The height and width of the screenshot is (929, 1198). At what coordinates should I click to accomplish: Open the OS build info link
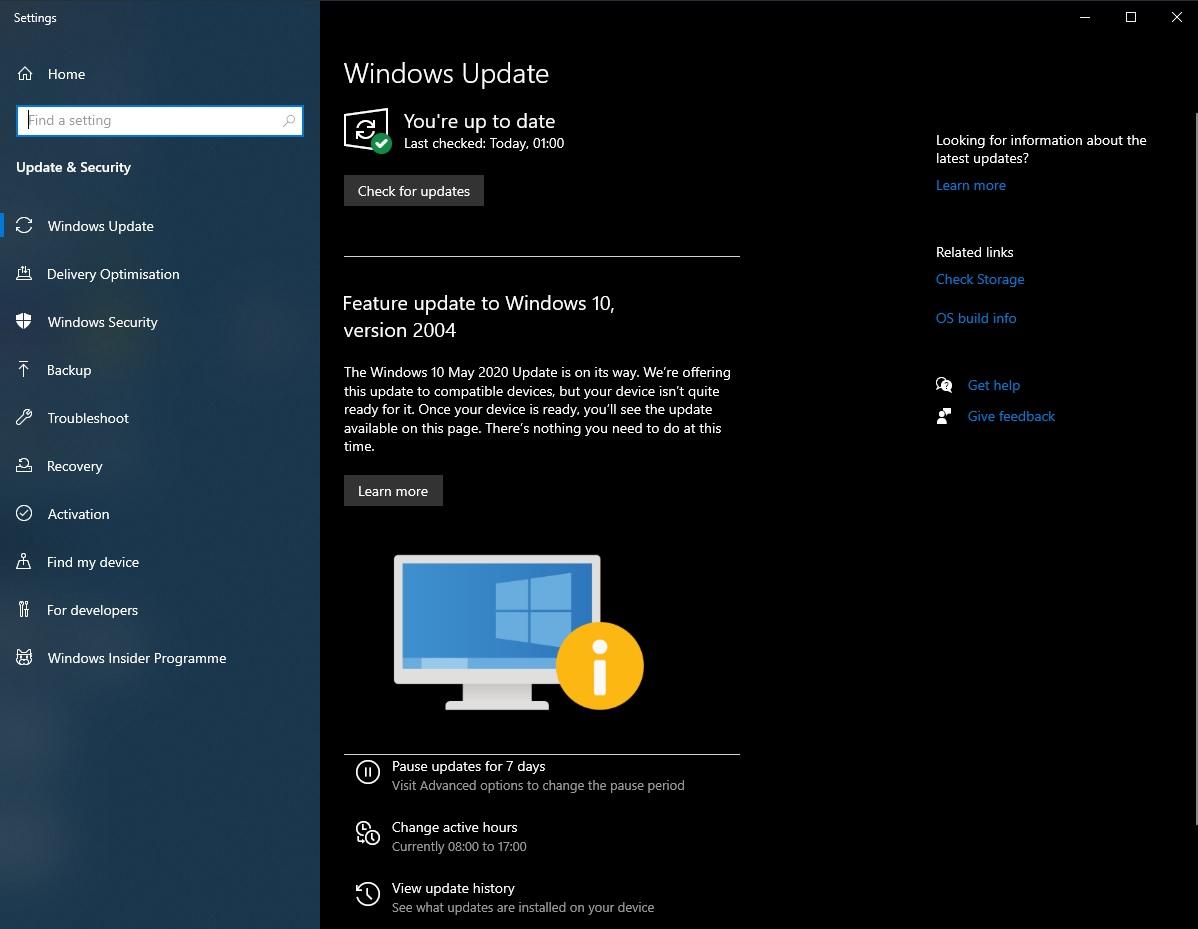pyautogui.click(x=976, y=319)
